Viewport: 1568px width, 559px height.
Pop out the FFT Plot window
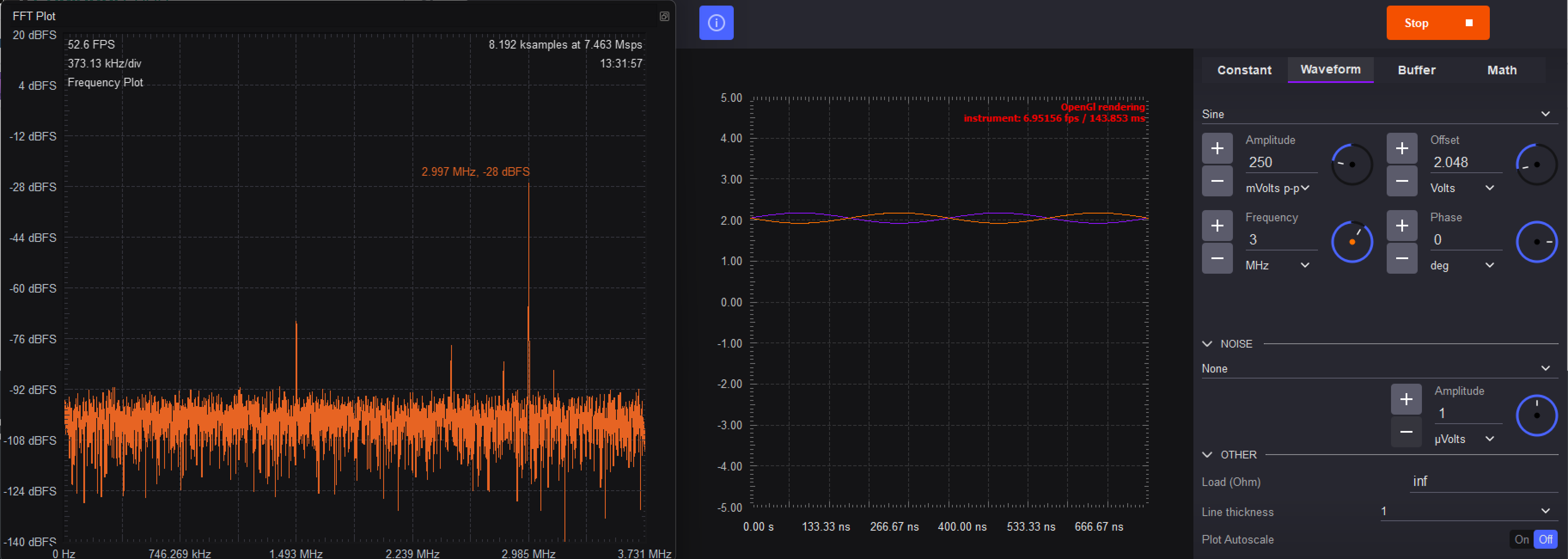point(664,16)
